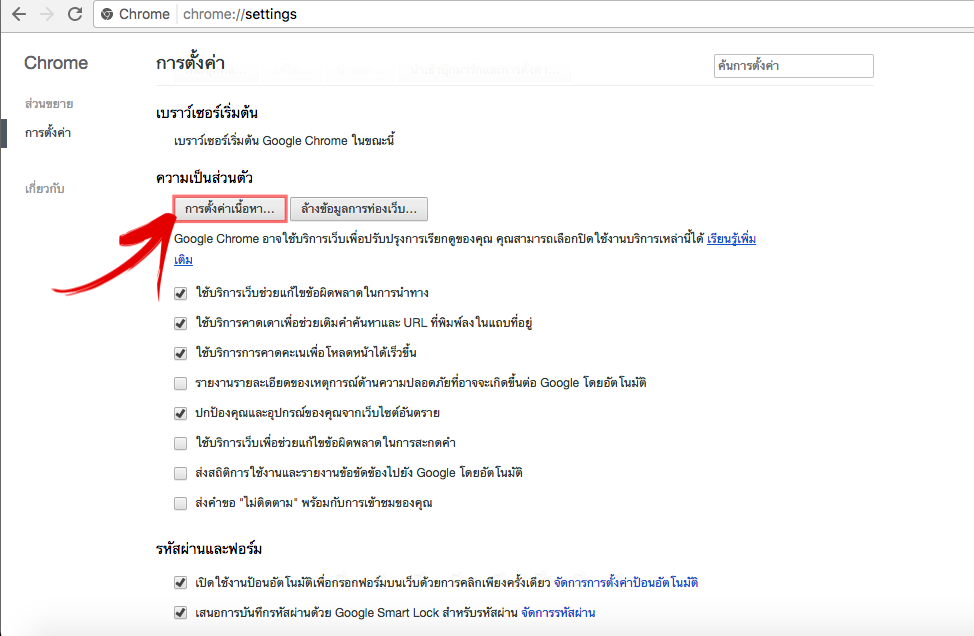Screen dimensions: 974x636
Task: Click the การตั้งค่า page title heading
Action: [190, 63]
